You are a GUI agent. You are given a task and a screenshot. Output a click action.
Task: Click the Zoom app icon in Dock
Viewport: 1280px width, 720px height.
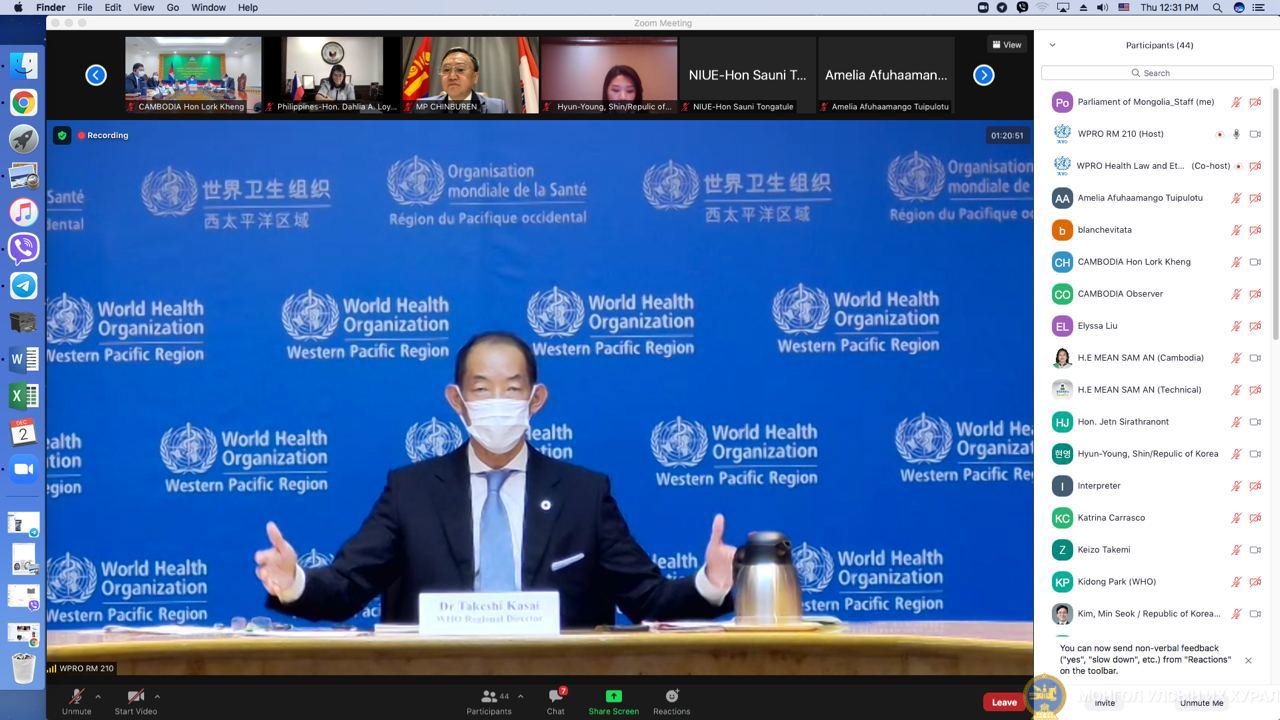24,469
